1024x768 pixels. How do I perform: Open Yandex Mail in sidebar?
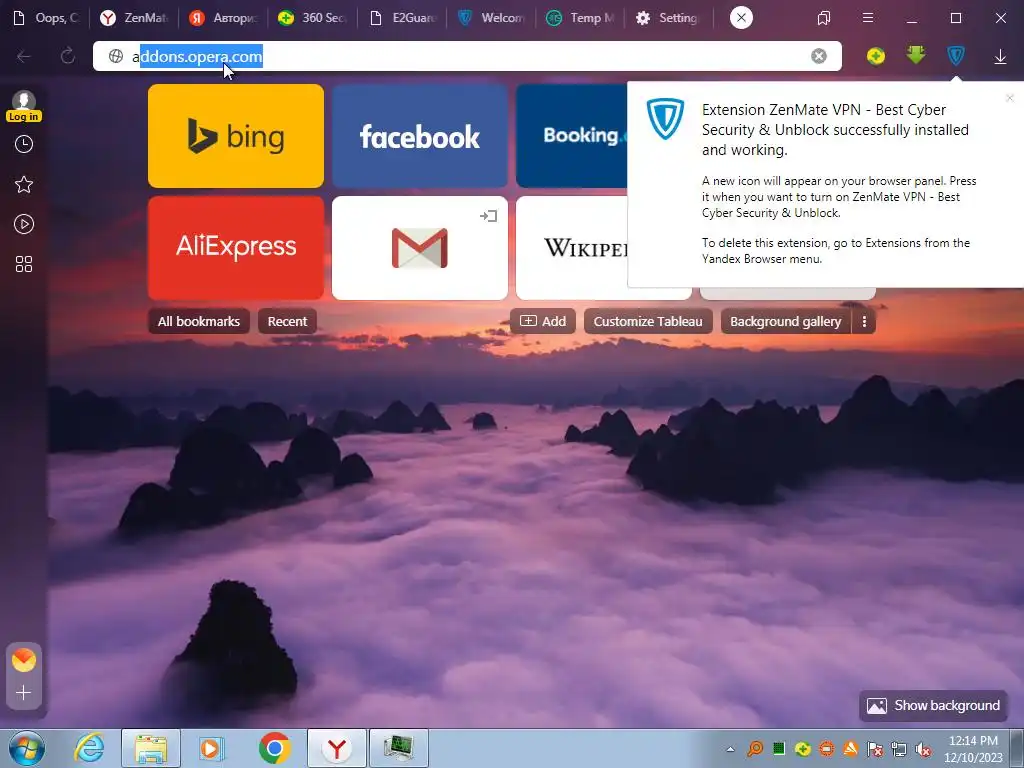coord(24,660)
